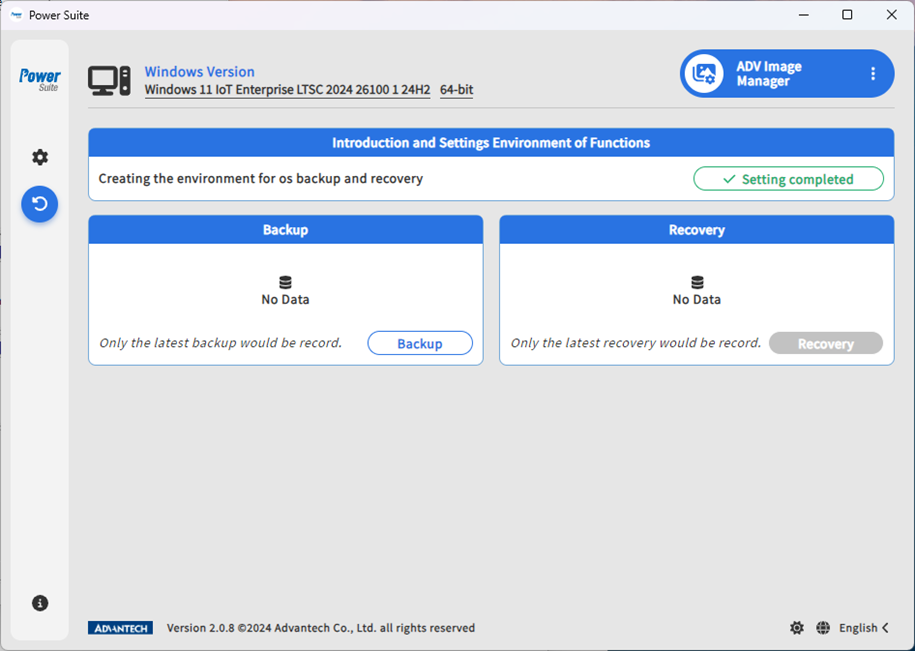Open the settings gear in left sidebar
Viewport: 915px width, 651px height.
point(40,157)
